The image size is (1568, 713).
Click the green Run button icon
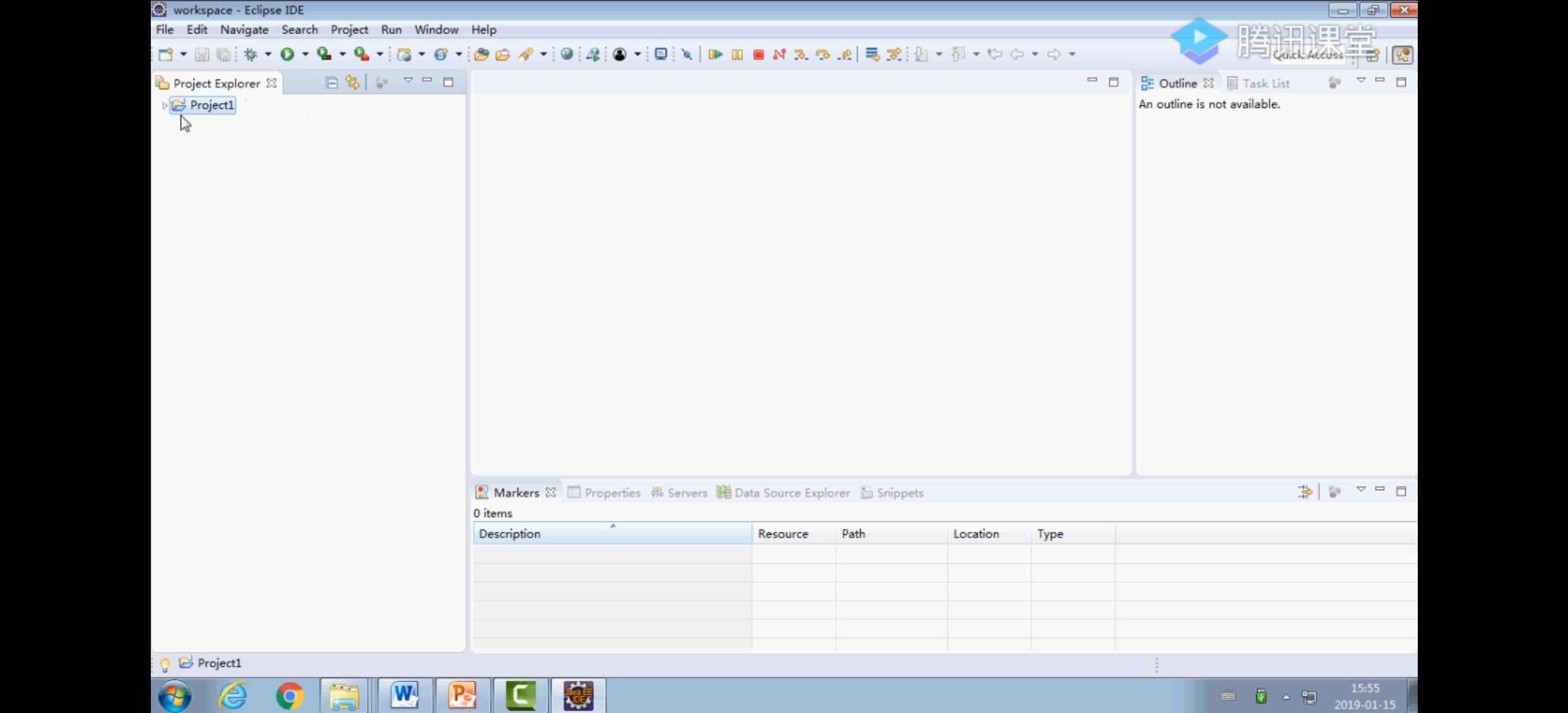pyautogui.click(x=287, y=54)
